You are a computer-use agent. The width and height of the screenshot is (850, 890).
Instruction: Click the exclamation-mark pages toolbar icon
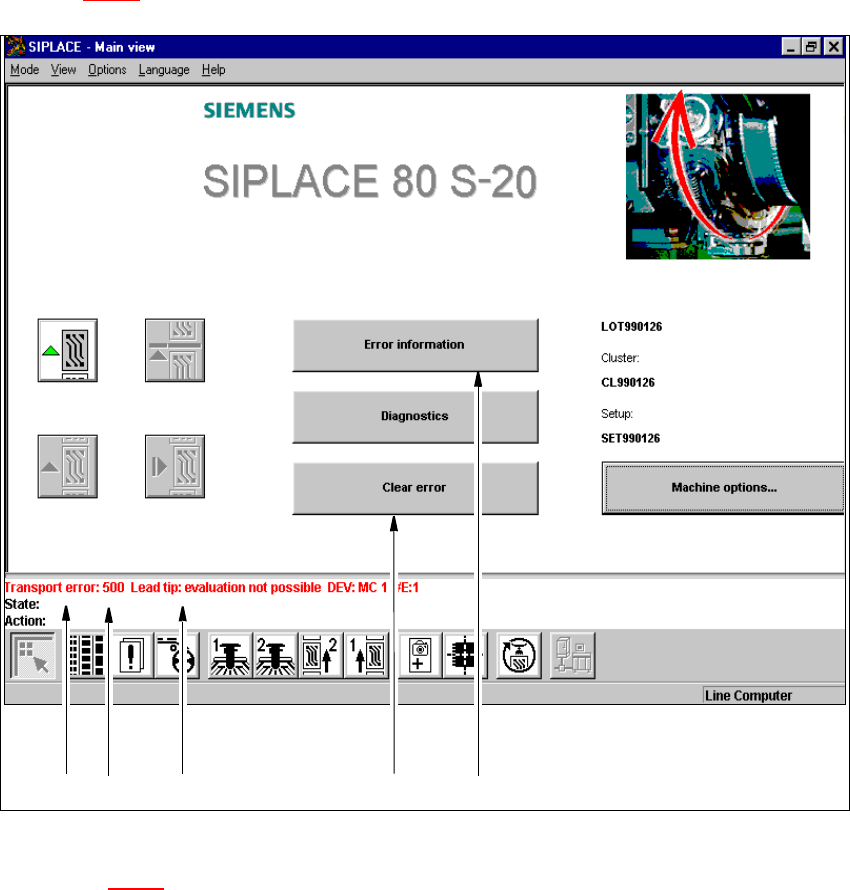pos(132,656)
